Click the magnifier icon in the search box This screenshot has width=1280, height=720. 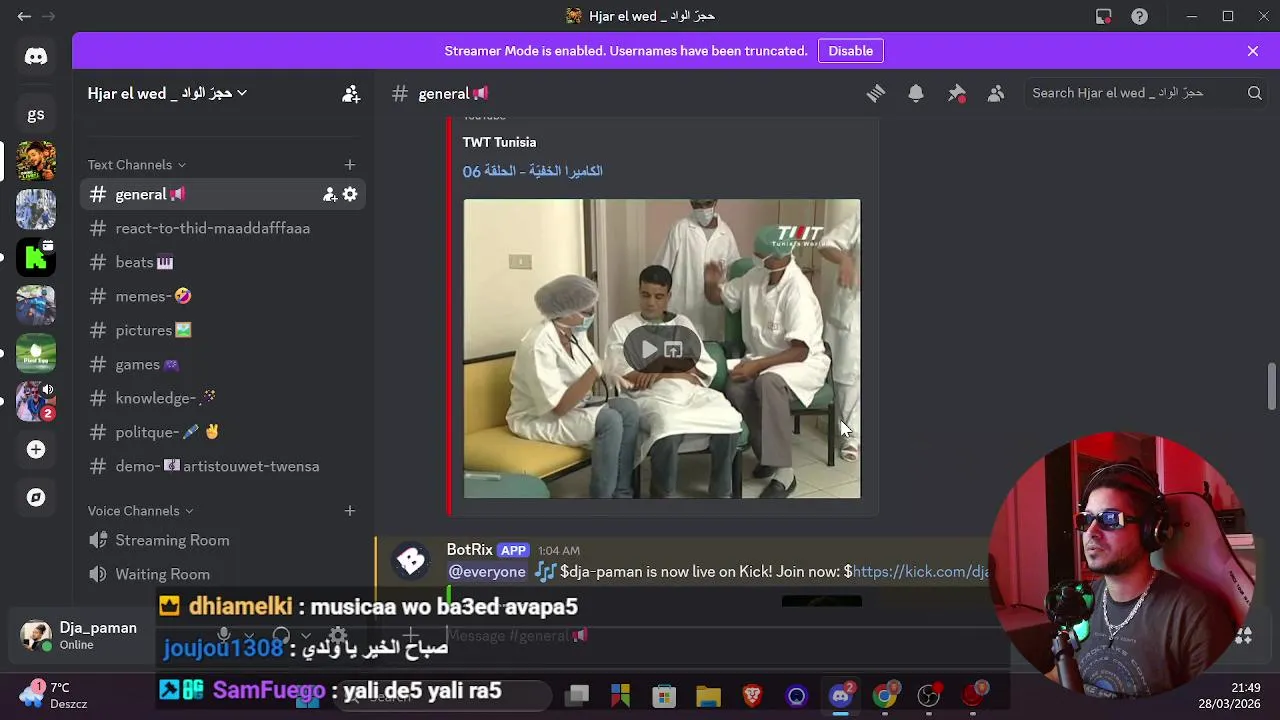(1254, 93)
